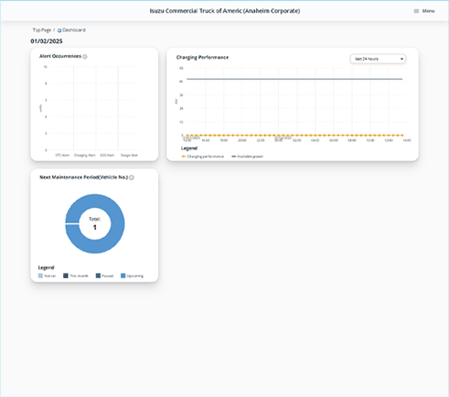The width and height of the screenshot is (449, 397).
Task: Click the DTC Alert axis label
Action: (62, 155)
